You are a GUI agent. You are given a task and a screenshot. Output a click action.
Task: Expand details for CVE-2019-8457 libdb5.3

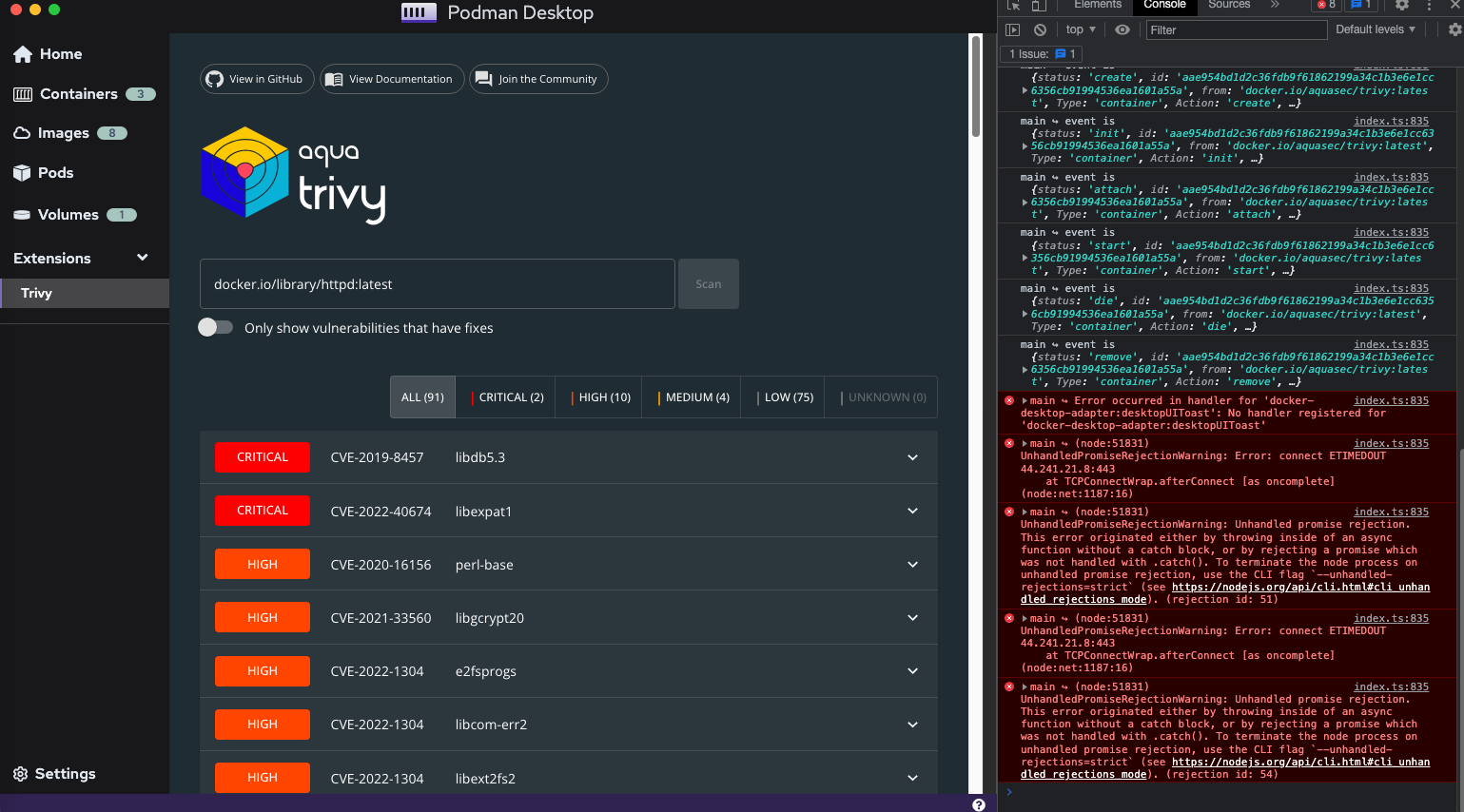pos(911,457)
